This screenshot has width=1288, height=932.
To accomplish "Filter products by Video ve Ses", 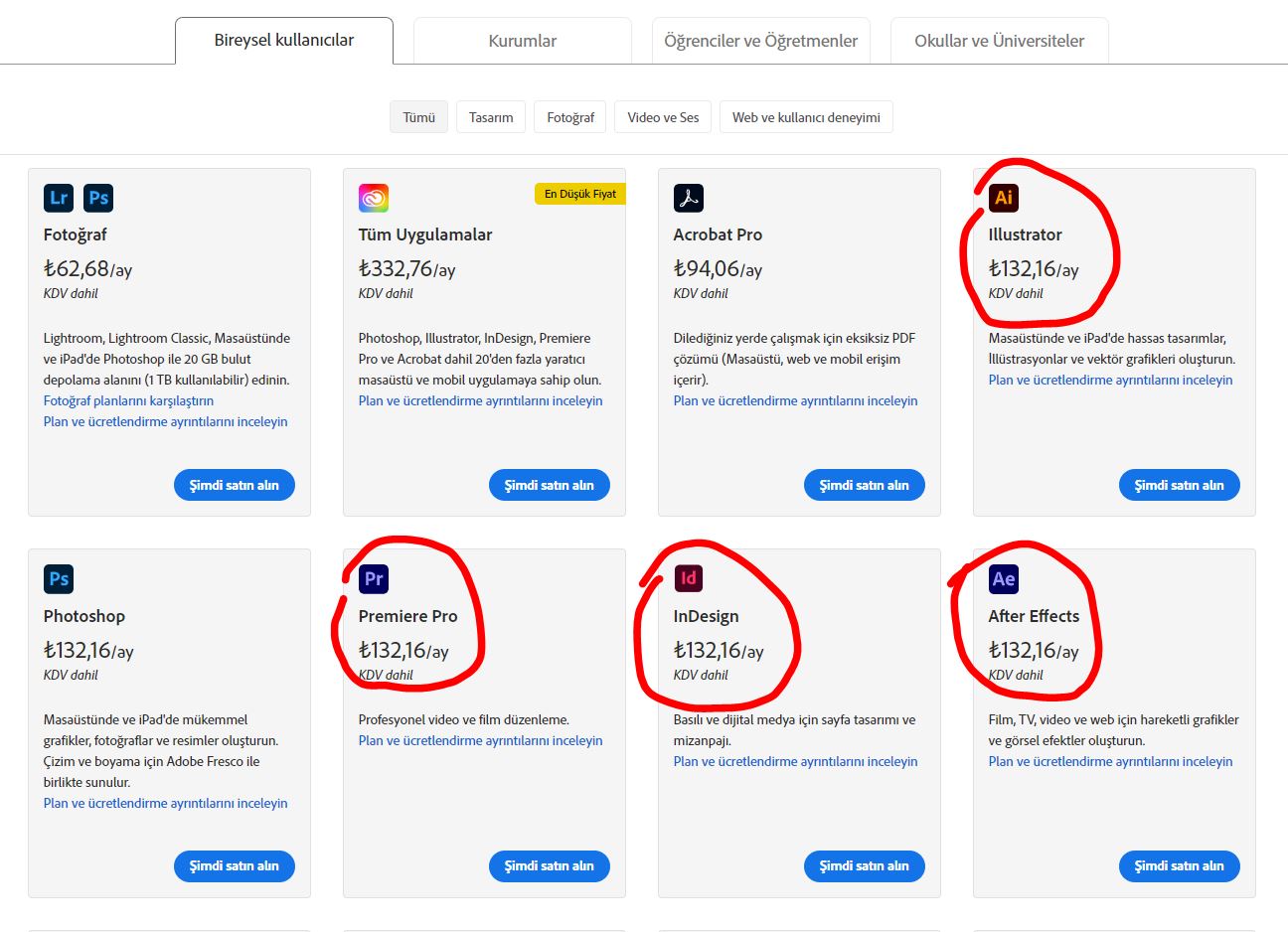I will (x=663, y=117).
